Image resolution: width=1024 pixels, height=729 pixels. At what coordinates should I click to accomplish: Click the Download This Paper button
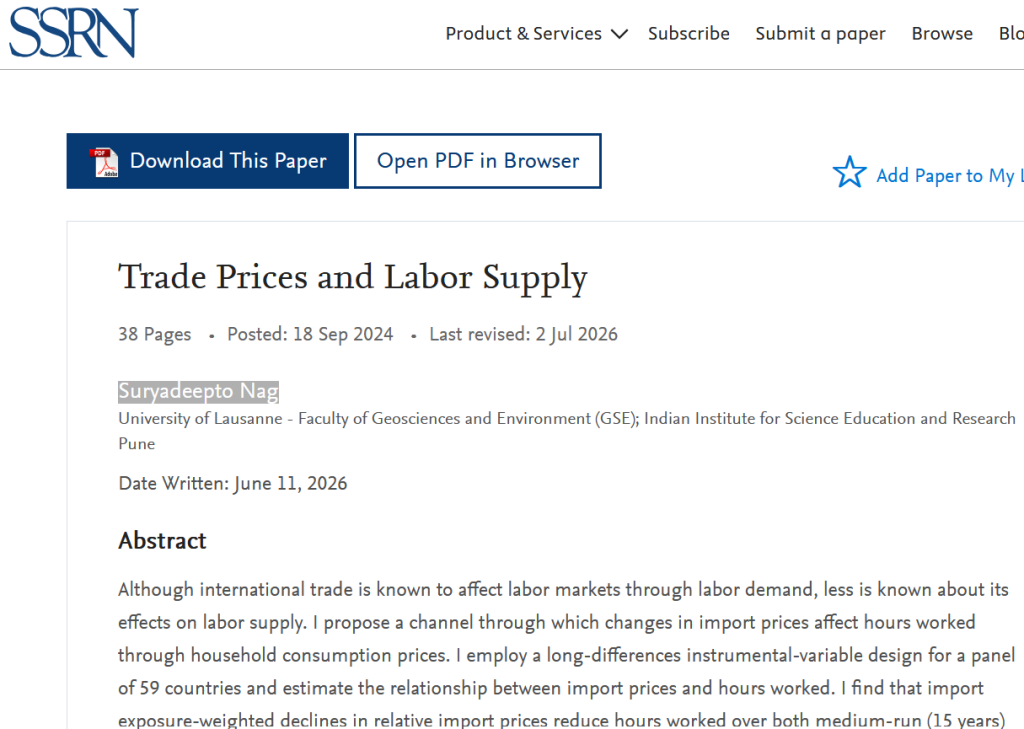coord(208,161)
